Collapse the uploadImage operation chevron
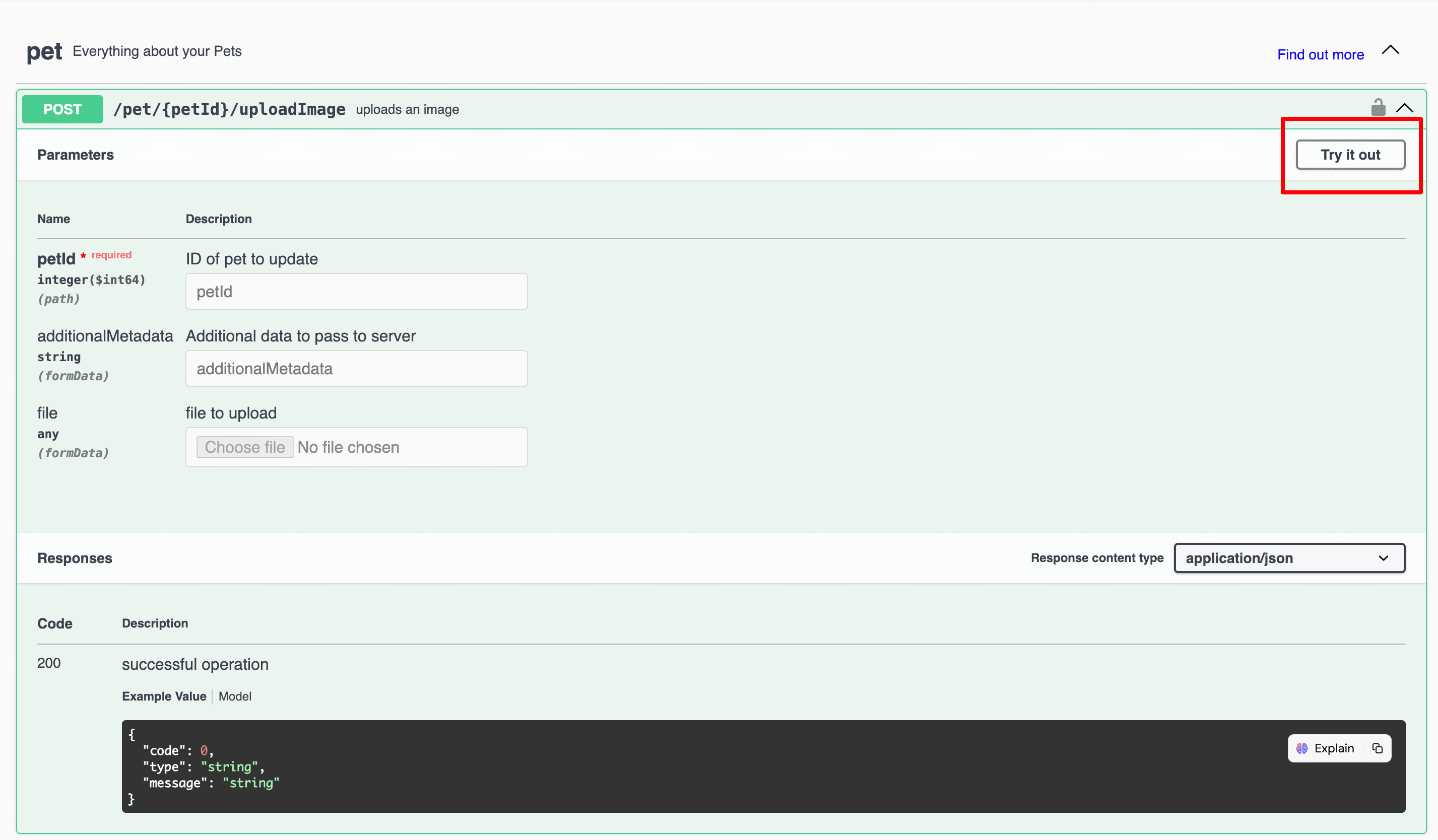 coord(1404,108)
